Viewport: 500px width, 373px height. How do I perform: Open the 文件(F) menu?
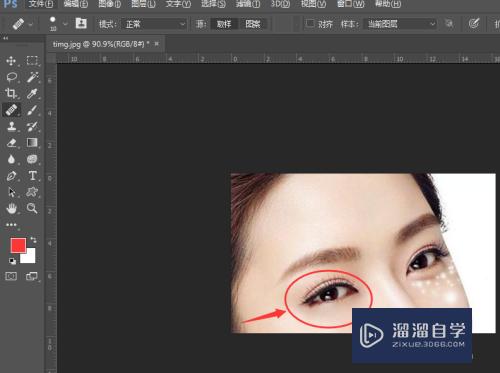[x=41, y=4]
